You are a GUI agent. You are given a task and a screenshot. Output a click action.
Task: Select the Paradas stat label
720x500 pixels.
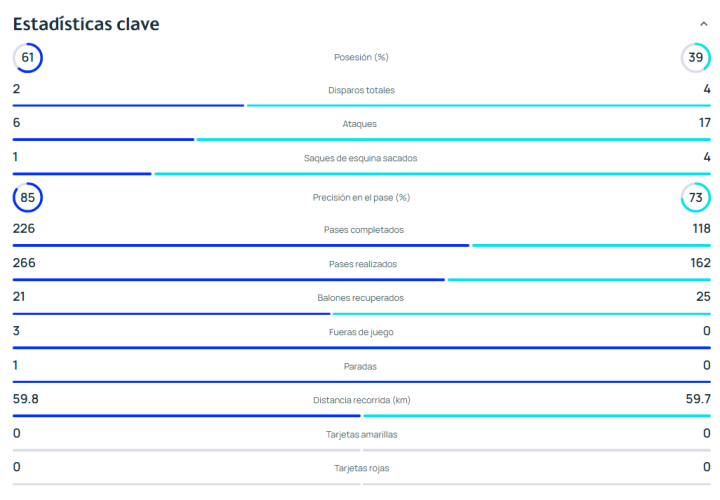tap(361, 366)
